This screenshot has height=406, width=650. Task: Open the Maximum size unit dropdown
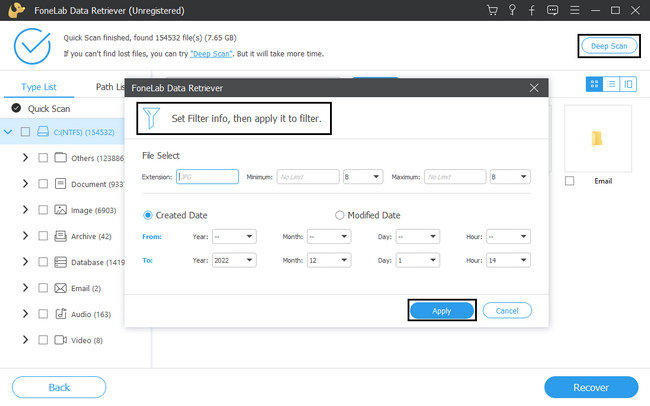point(510,177)
